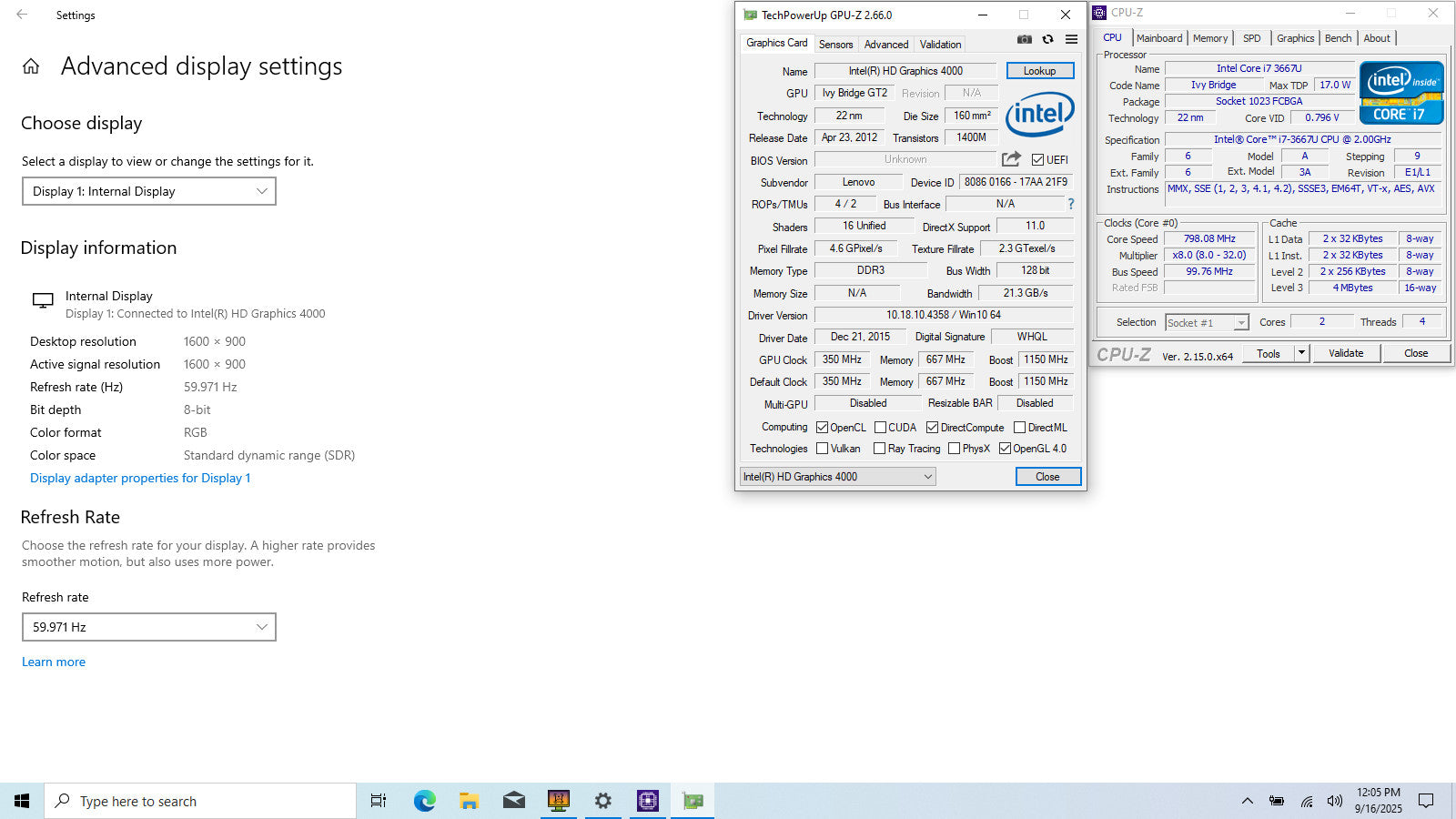Click the taskbar search box
This screenshot has width=1456, height=819.
[200, 801]
